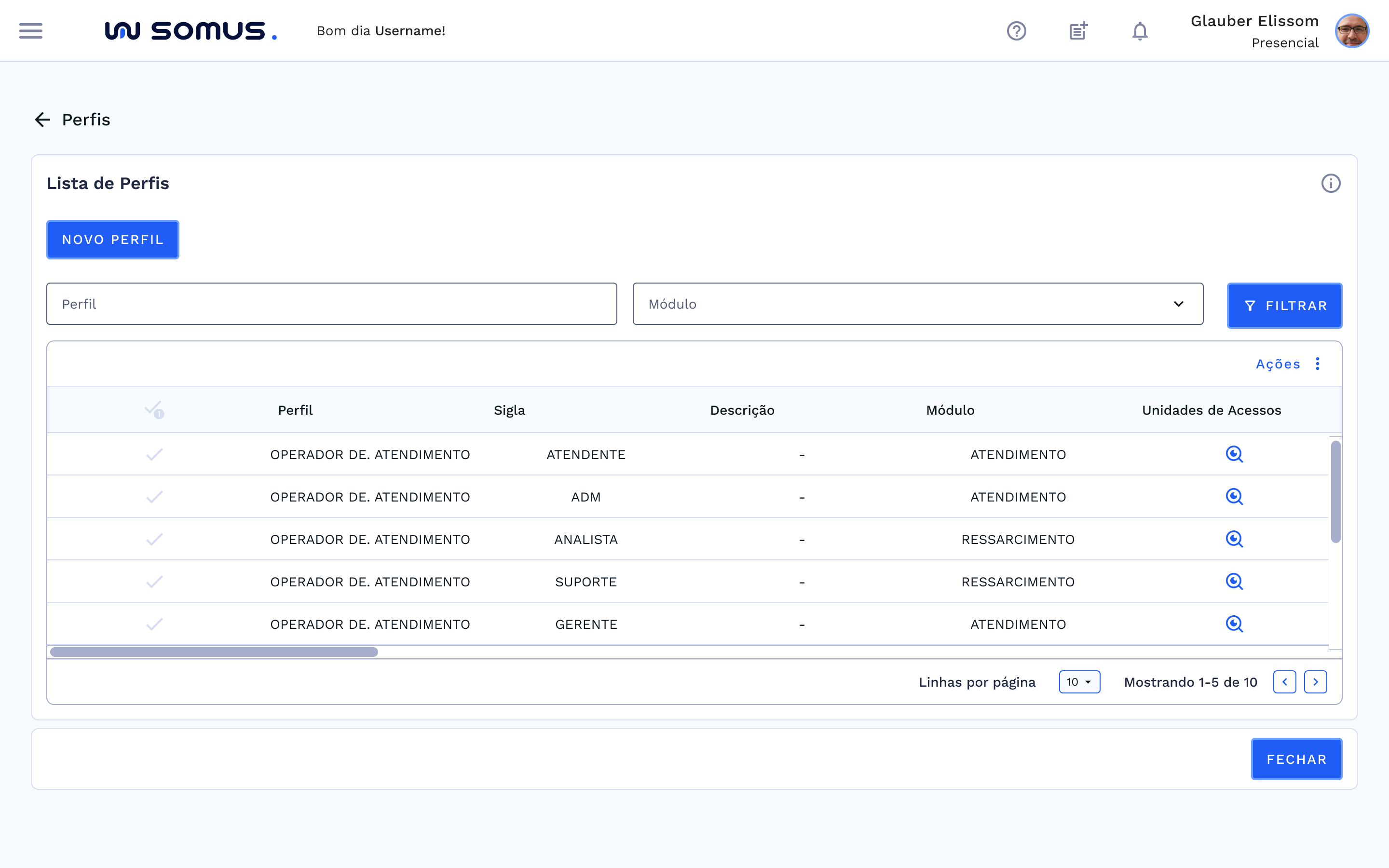Open notifications bell
The height and width of the screenshot is (868, 1389).
point(1140,30)
